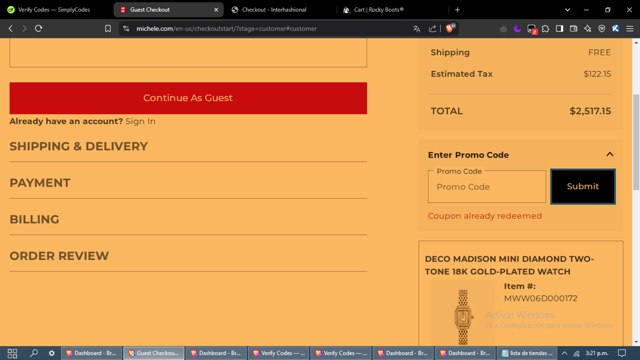Open the extension with red badge 2
The height and width of the screenshot is (360, 640).
(531, 29)
